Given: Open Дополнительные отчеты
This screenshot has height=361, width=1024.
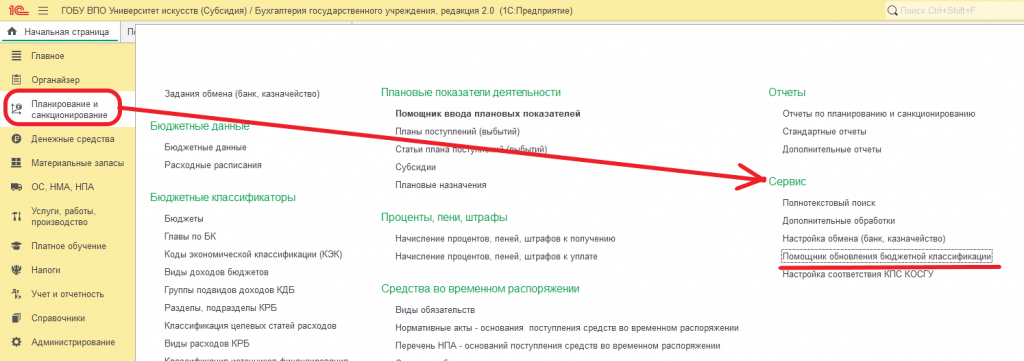Looking at the screenshot, I should pyautogui.click(x=832, y=149).
